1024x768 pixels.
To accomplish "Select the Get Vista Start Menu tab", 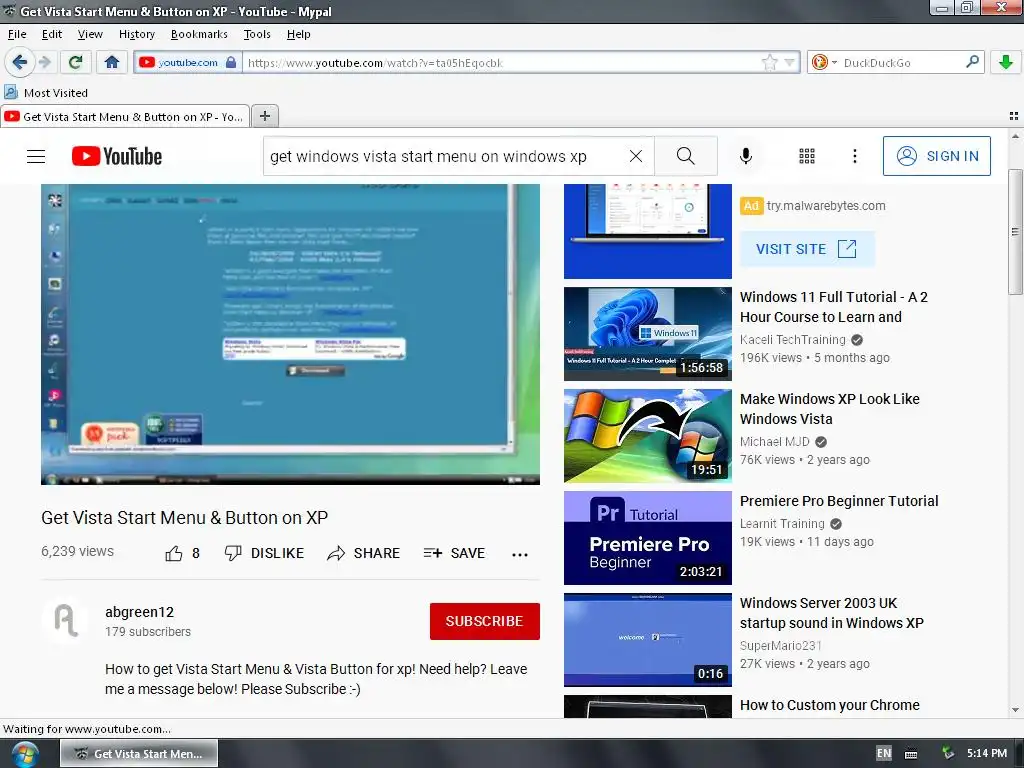I will pyautogui.click(x=125, y=116).
